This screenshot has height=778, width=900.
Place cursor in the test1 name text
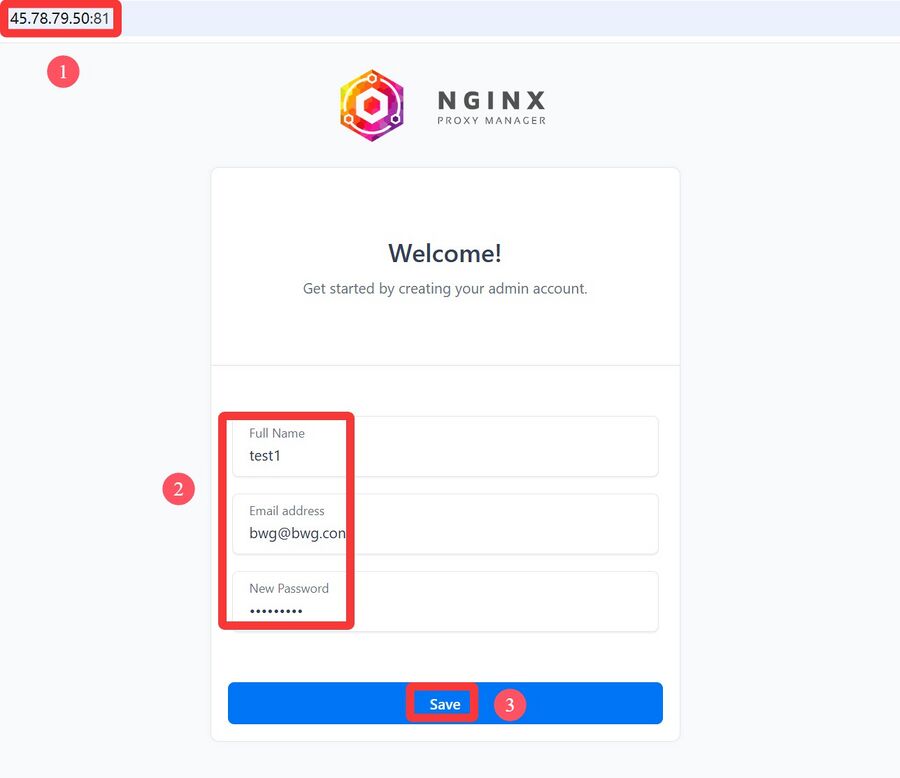point(265,456)
